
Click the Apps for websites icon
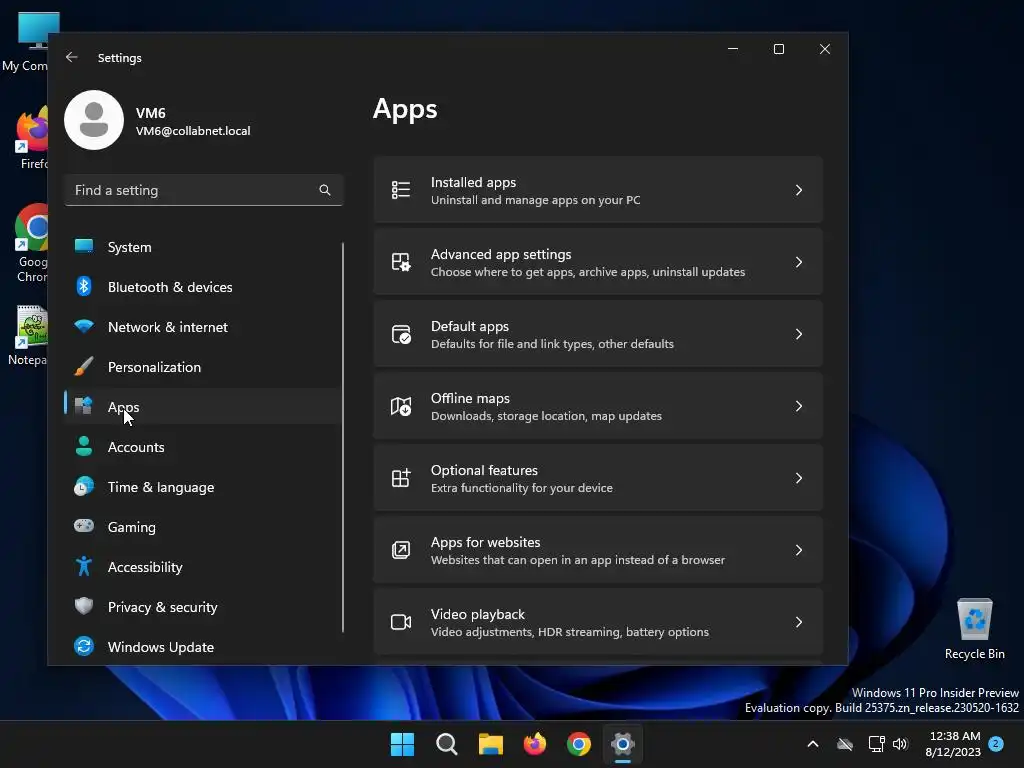tap(401, 550)
